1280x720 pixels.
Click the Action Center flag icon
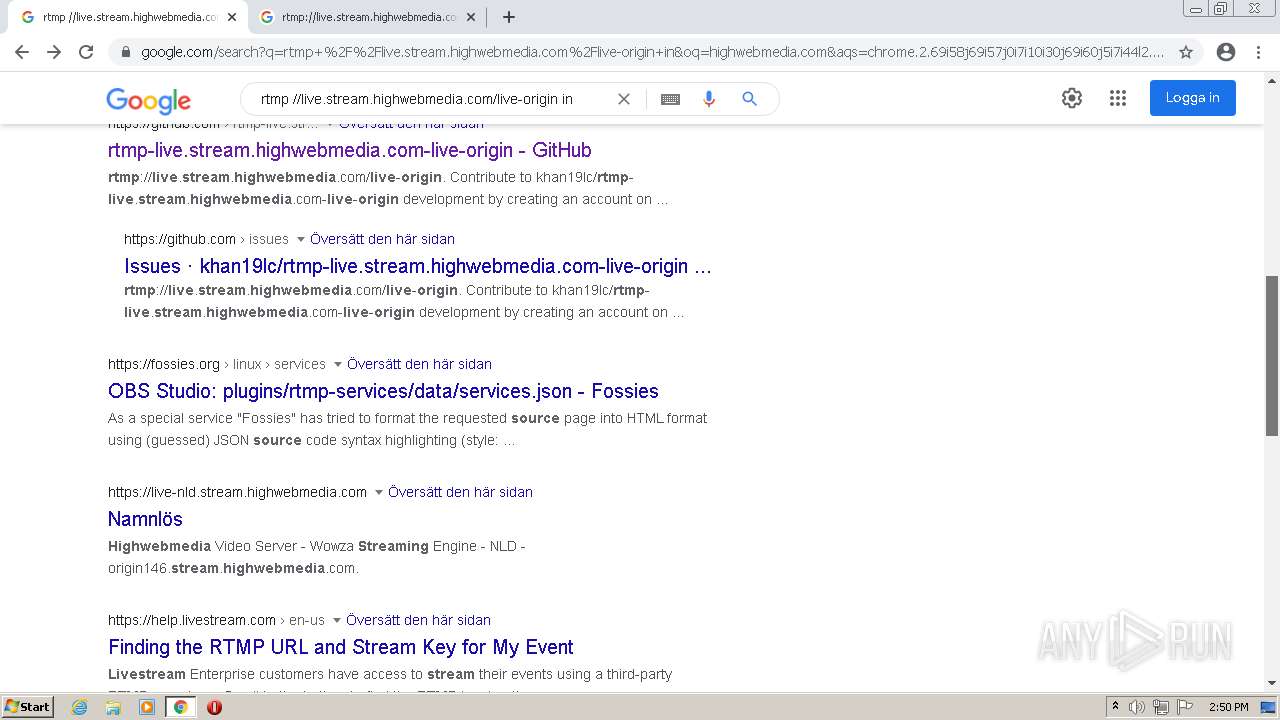[1183, 707]
